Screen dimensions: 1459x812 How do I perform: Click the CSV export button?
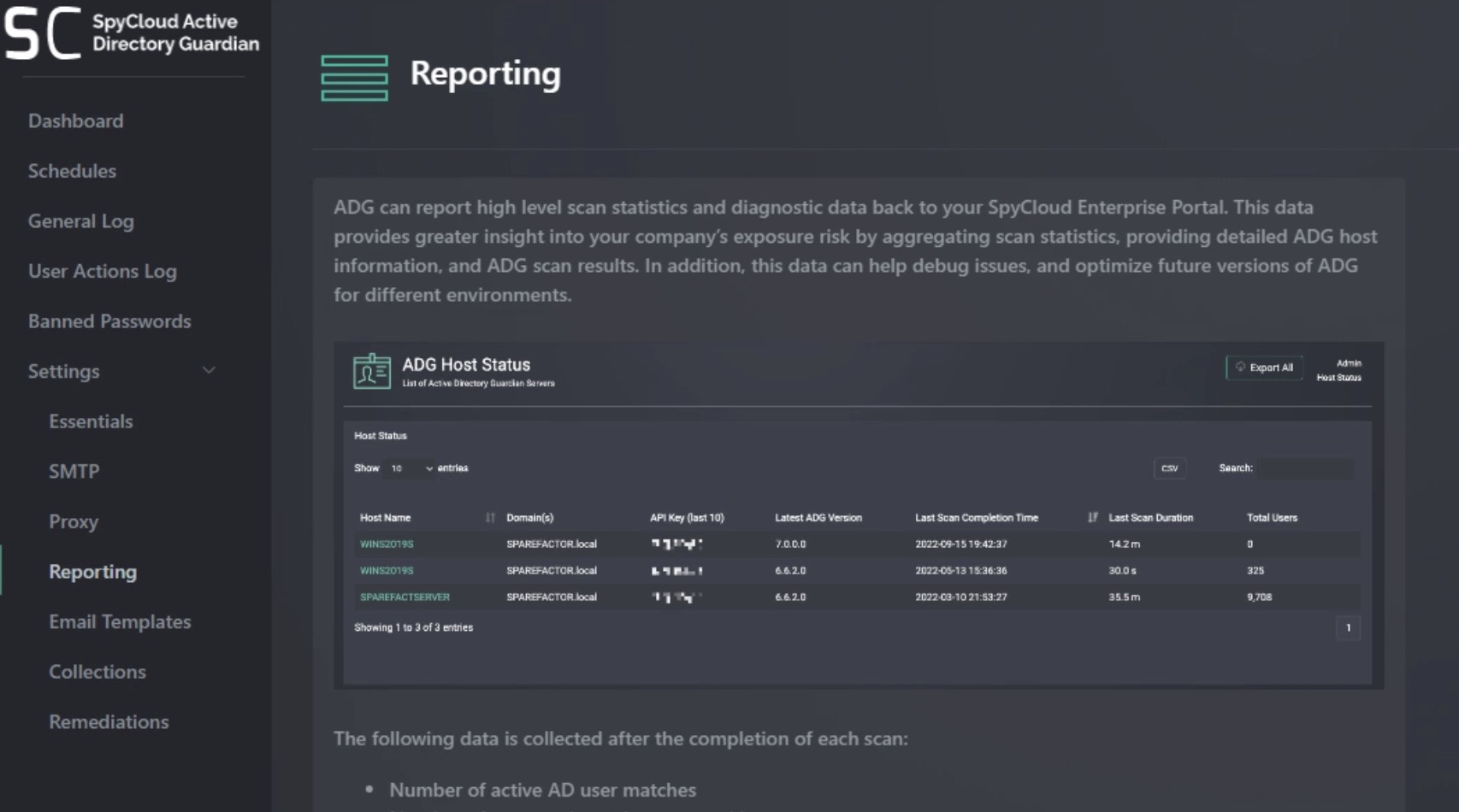[x=1169, y=468]
